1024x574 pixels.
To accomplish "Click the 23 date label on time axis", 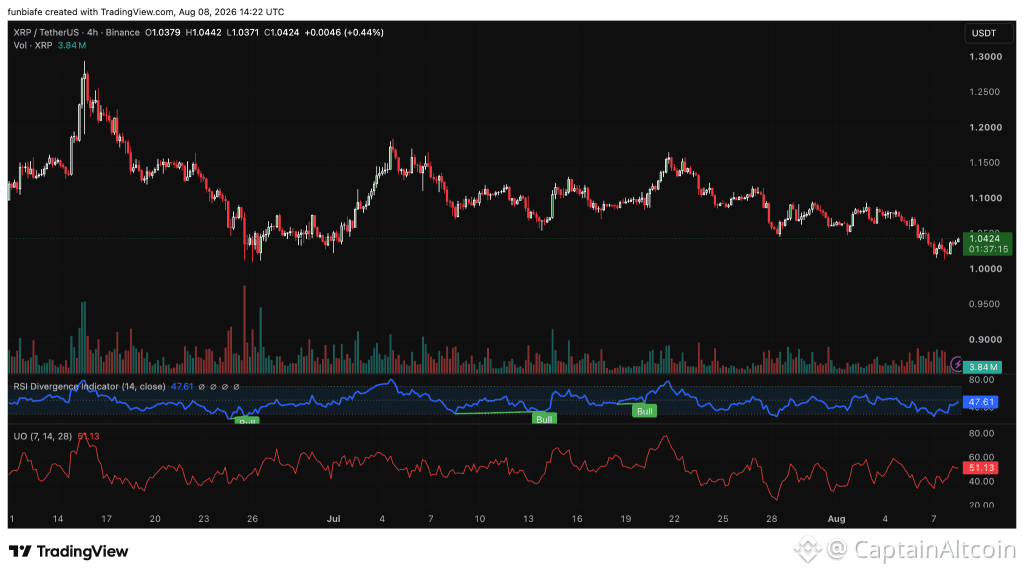I will coord(204,519).
